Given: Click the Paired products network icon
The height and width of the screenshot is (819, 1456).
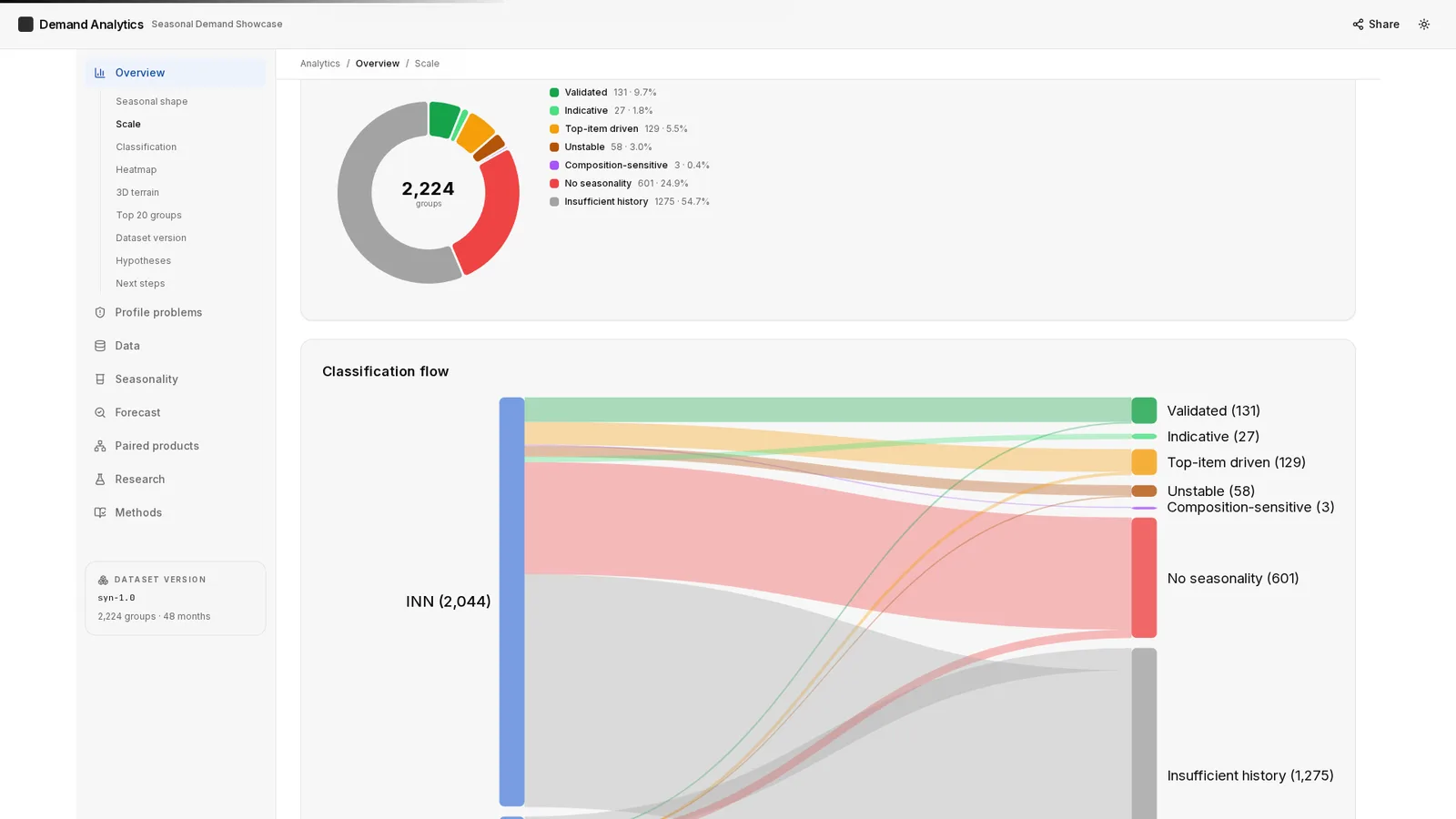Looking at the screenshot, I should [x=100, y=446].
